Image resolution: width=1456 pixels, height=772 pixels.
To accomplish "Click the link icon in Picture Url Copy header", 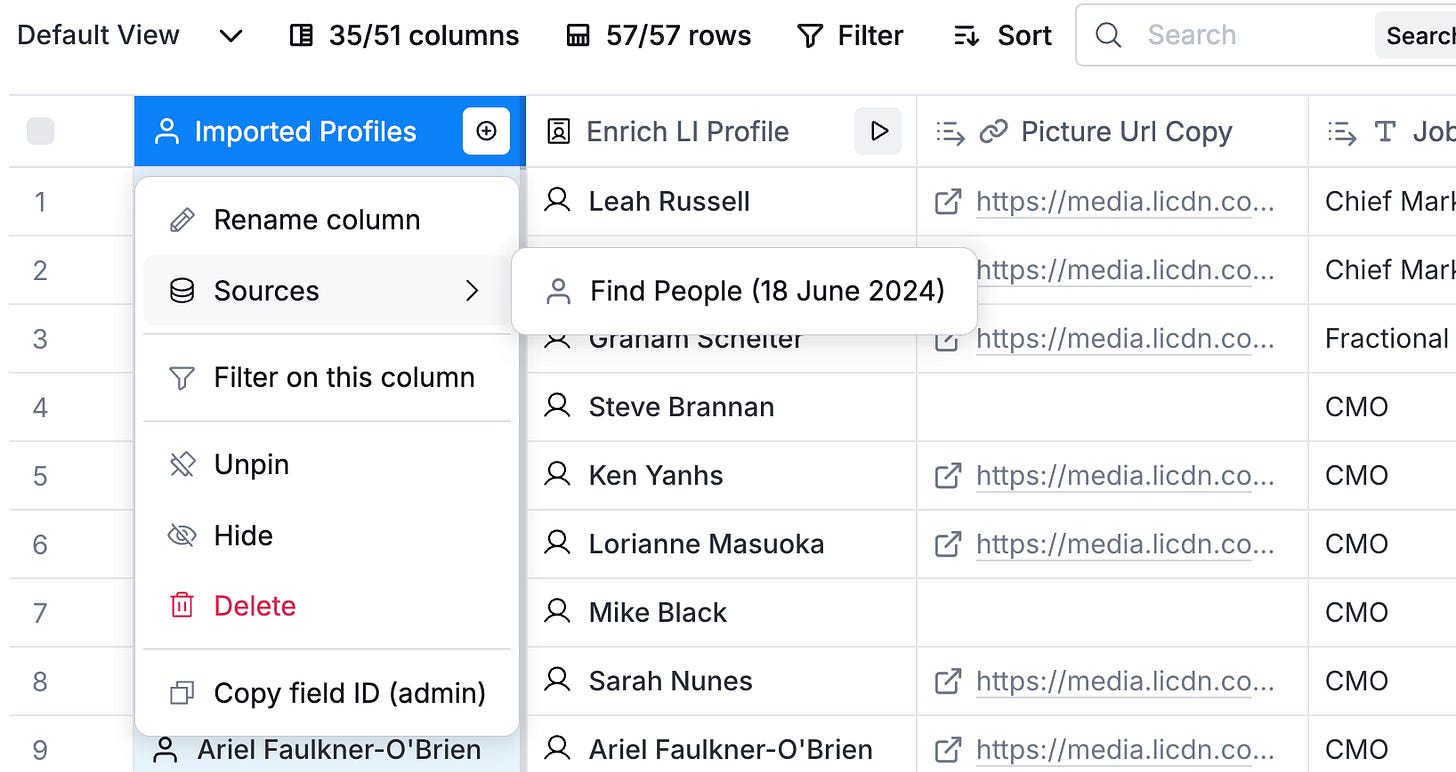I will click(993, 131).
